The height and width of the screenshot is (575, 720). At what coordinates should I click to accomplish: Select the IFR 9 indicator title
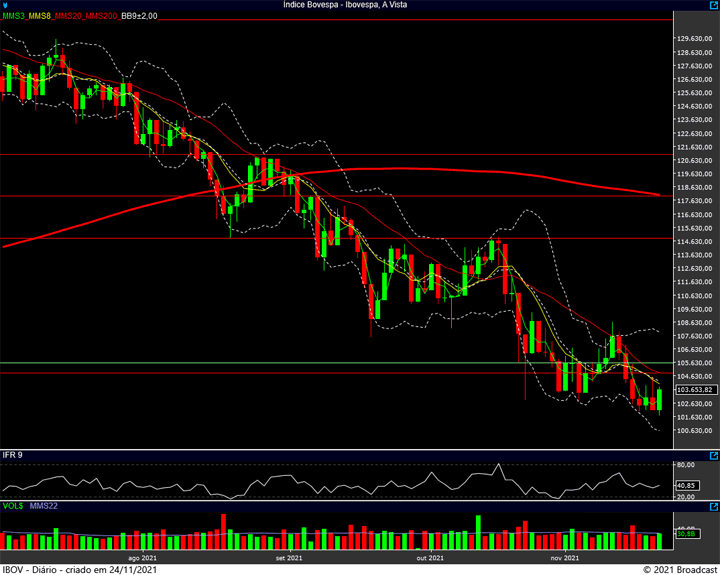[x=12, y=456]
